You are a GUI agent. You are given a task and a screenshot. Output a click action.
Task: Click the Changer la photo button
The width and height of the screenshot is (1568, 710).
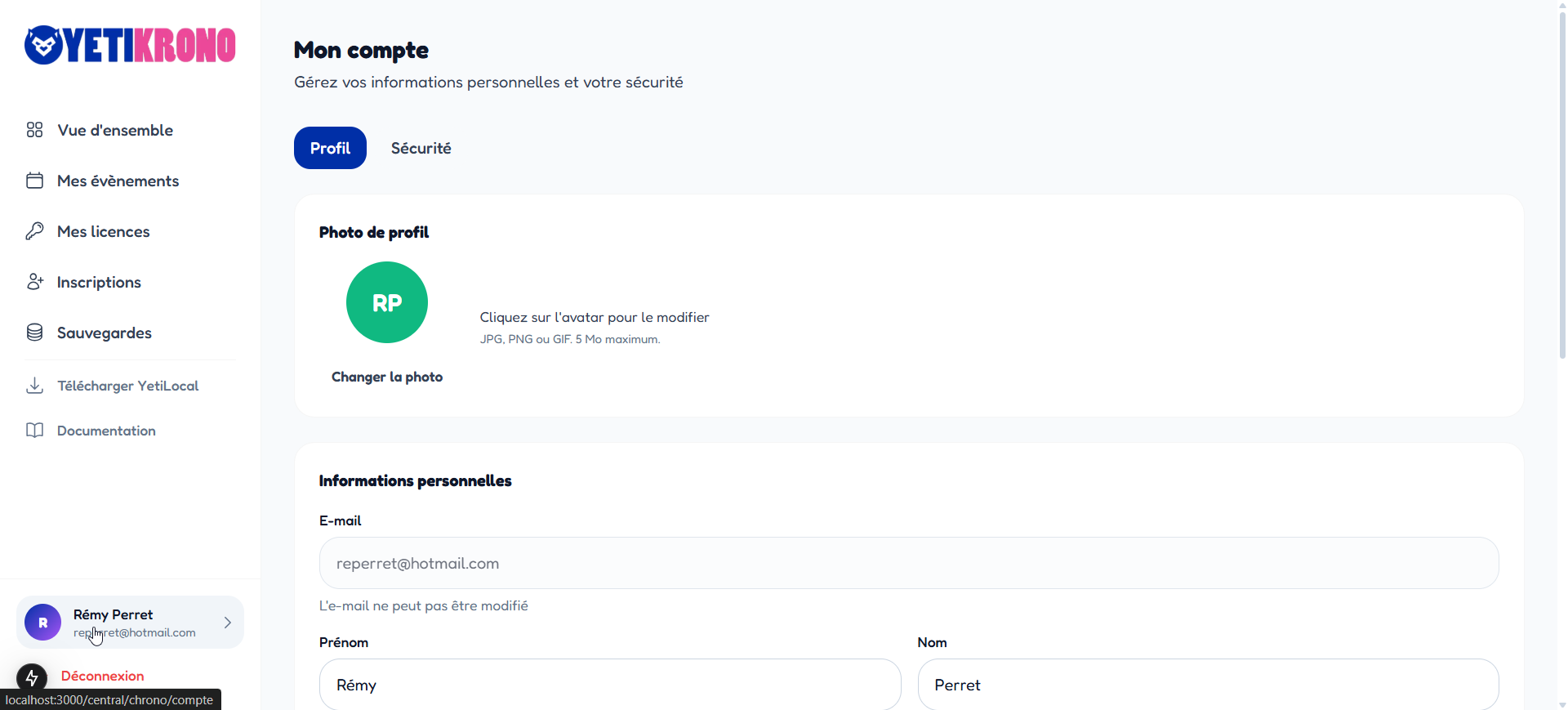pyautogui.click(x=387, y=377)
